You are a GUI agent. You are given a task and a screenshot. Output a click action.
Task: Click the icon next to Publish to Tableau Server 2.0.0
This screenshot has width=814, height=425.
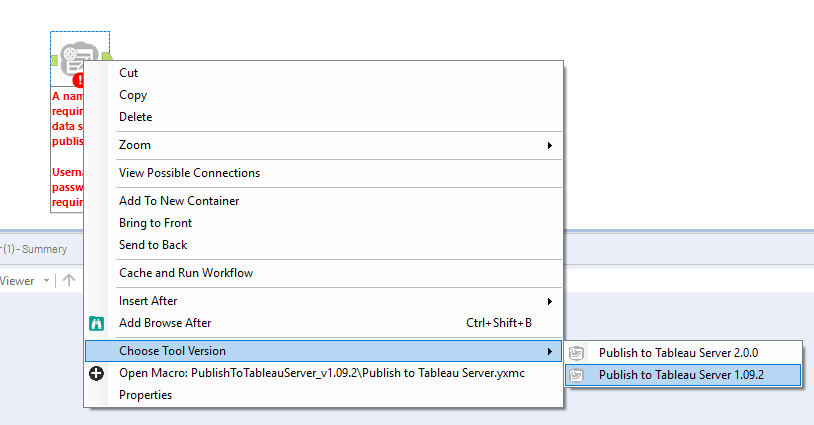click(576, 353)
